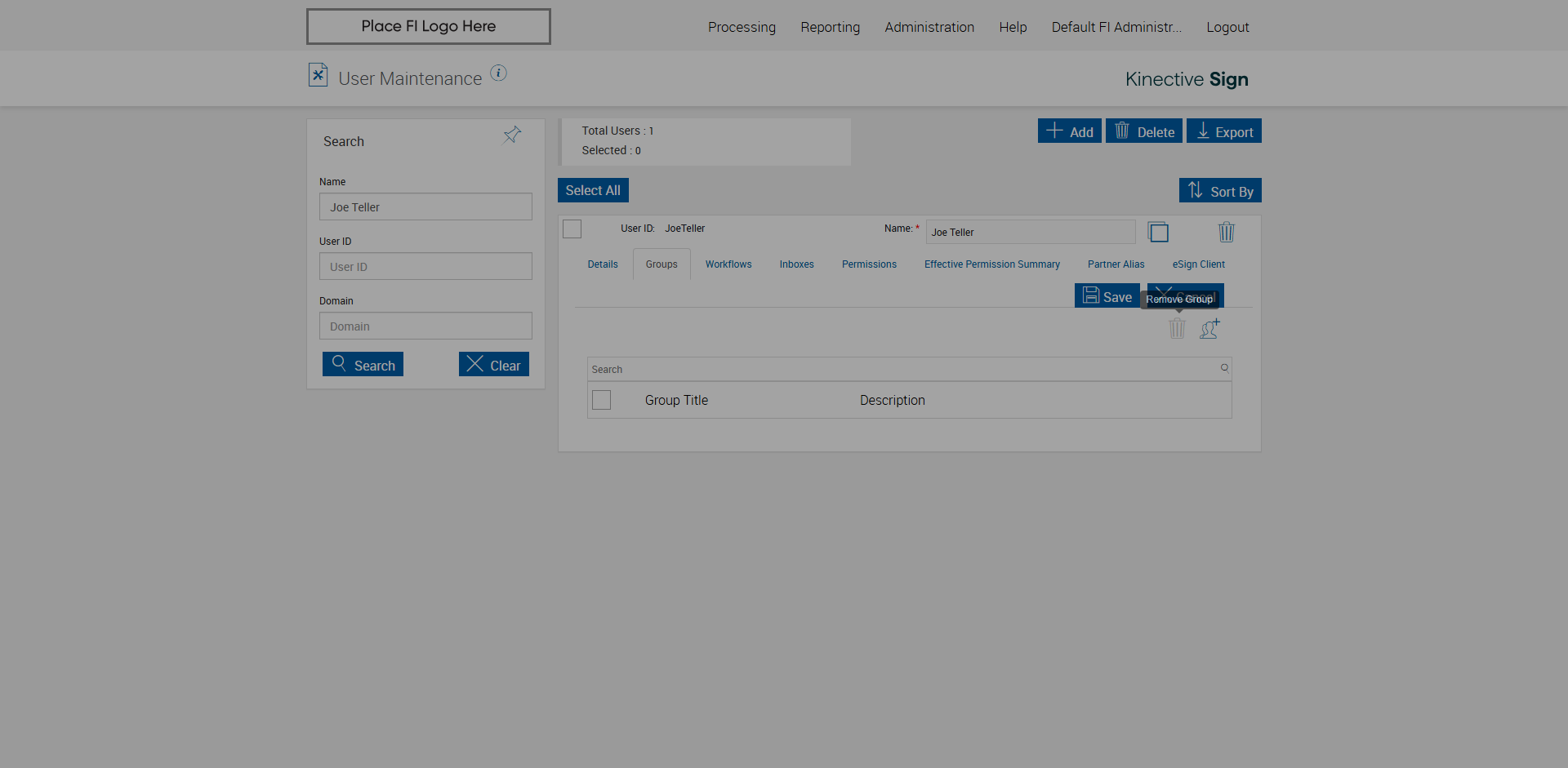Open the Sort By dropdown
The image size is (1568, 768).
pyautogui.click(x=1220, y=190)
